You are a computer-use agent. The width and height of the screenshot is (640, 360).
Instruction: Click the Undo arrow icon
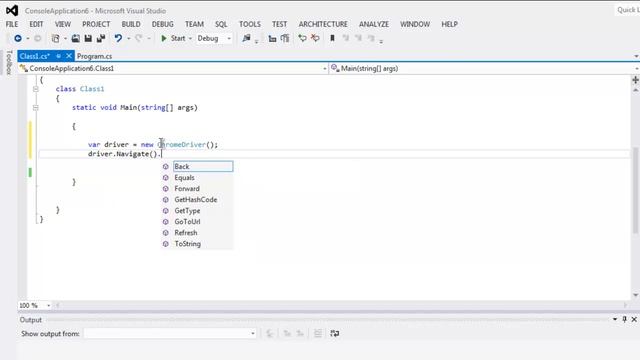pos(118,38)
